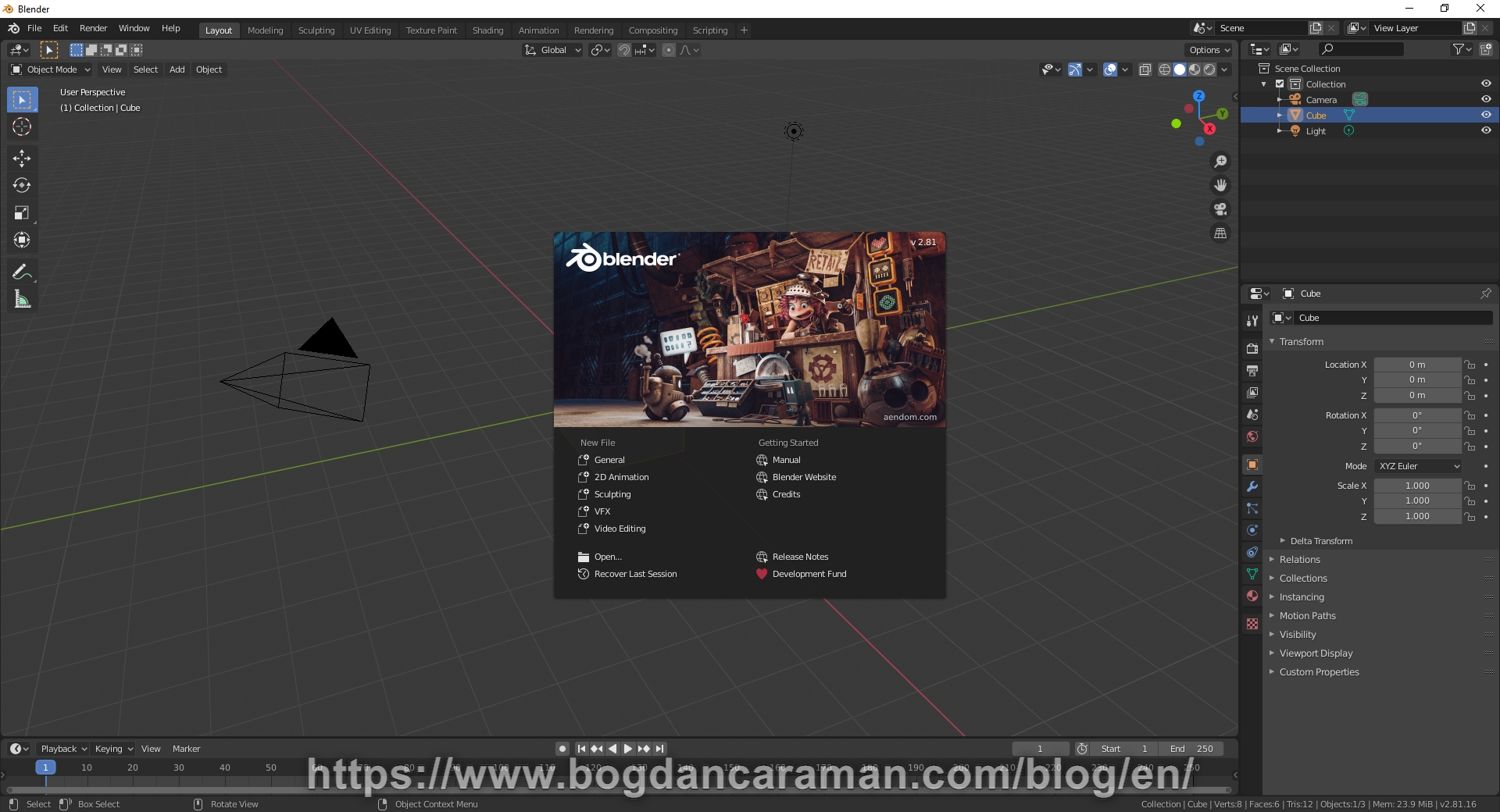
Task: Click the Location X value field
Action: (1417, 365)
